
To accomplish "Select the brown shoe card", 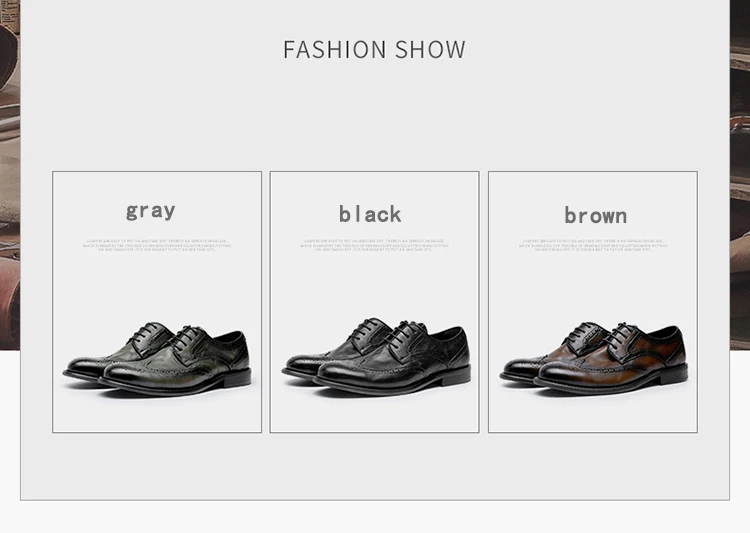I will pos(593,302).
